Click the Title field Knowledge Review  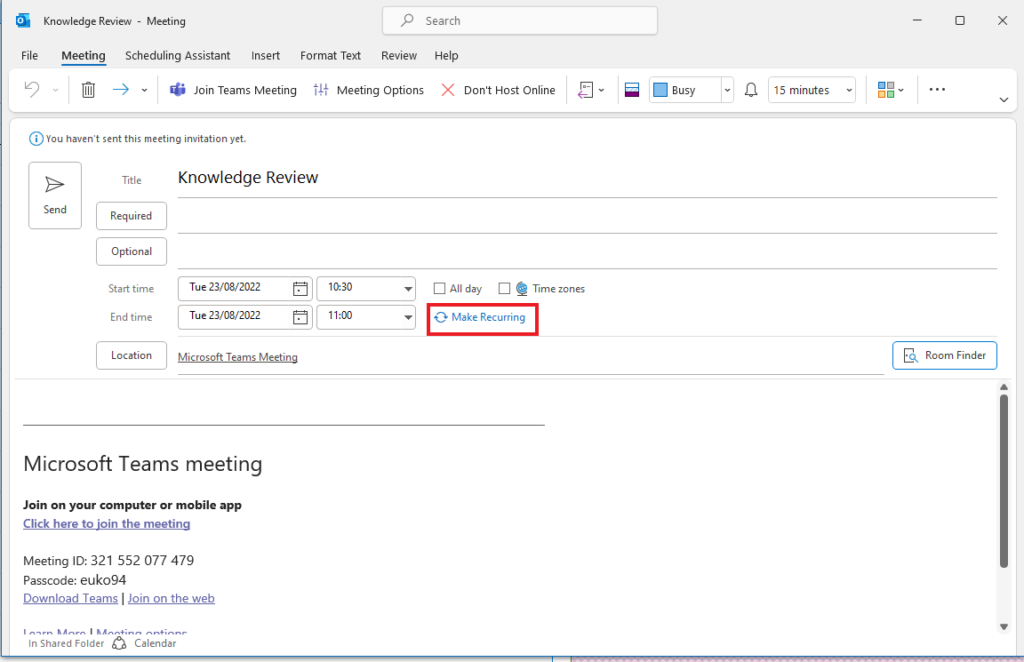pyautogui.click(x=587, y=178)
